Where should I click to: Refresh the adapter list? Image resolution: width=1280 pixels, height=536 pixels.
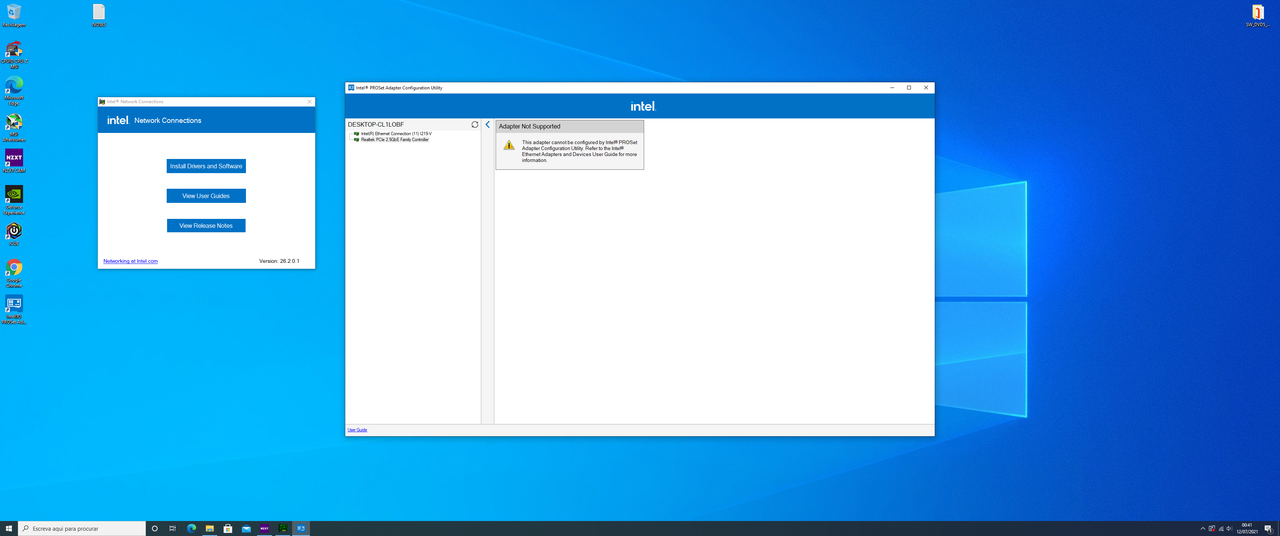click(x=475, y=125)
